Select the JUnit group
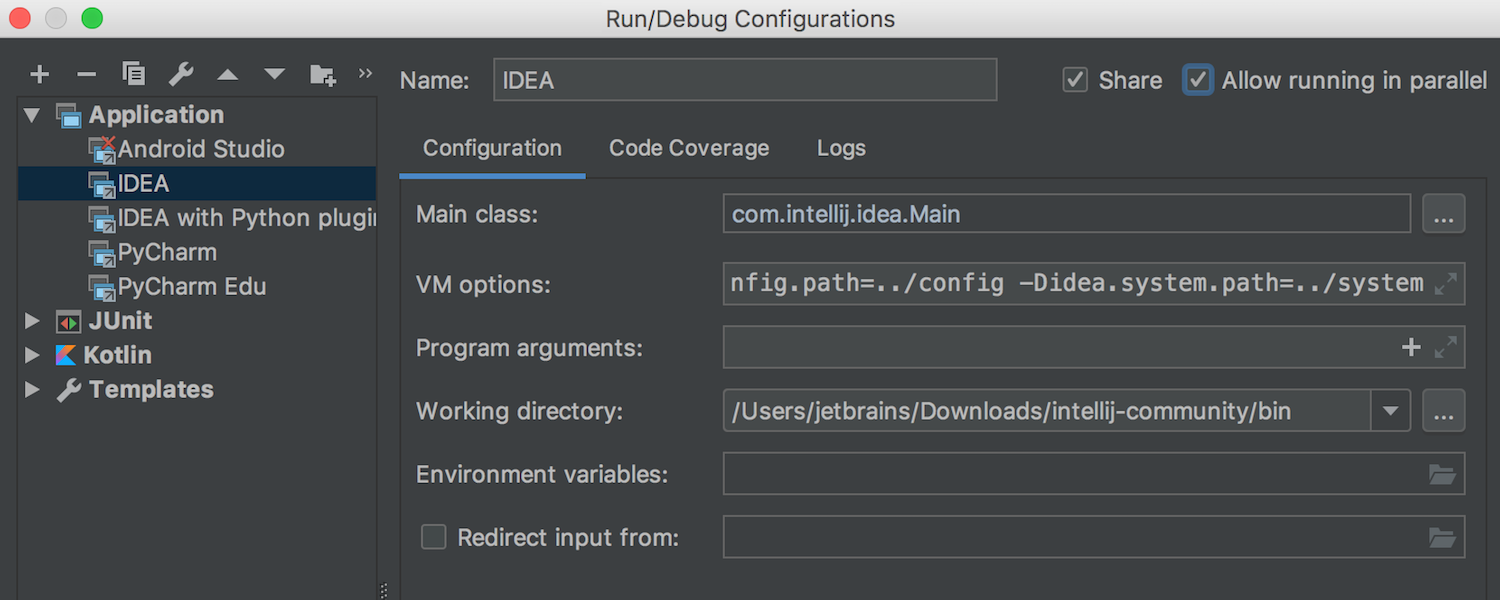 click(x=197, y=321)
